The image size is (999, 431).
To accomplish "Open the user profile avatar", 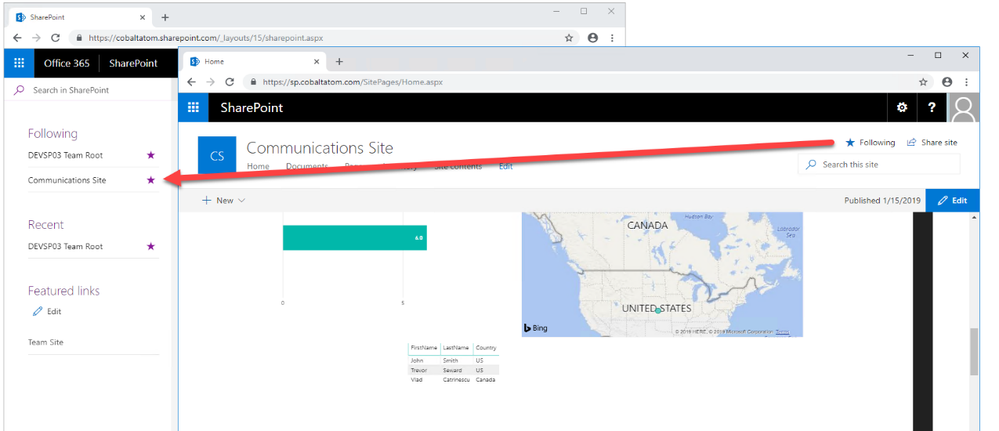I will pos(963,108).
